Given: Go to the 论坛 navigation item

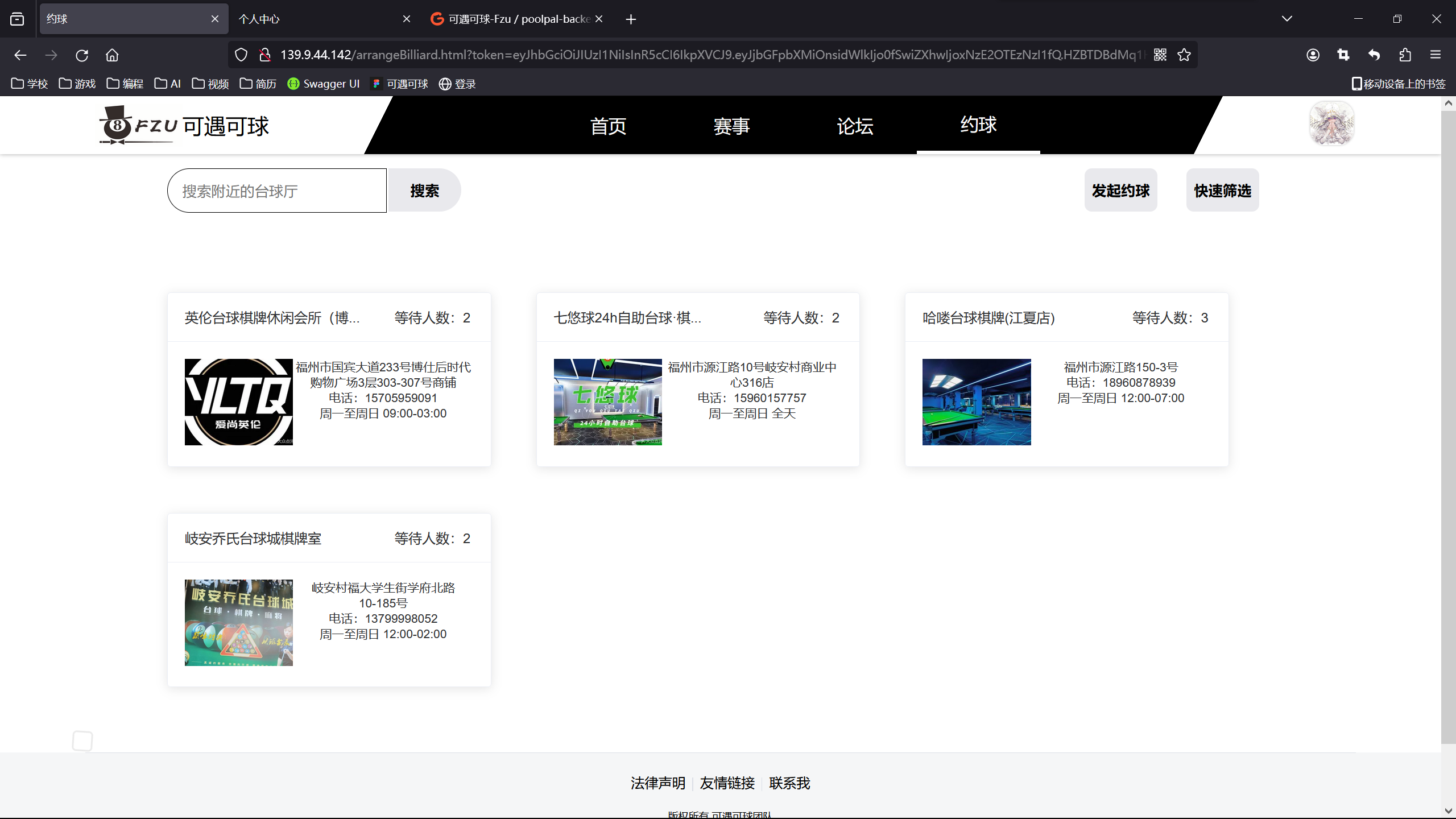Looking at the screenshot, I should pyautogui.click(x=855, y=126).
